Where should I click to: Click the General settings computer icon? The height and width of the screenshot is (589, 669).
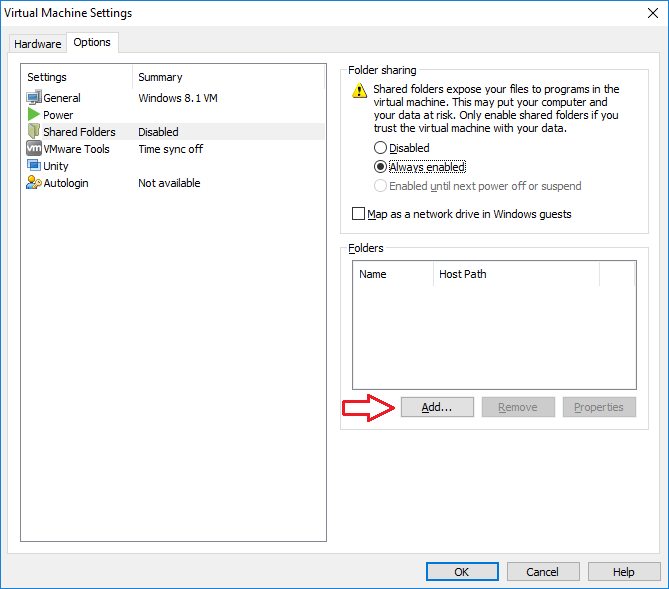[34, 98]
